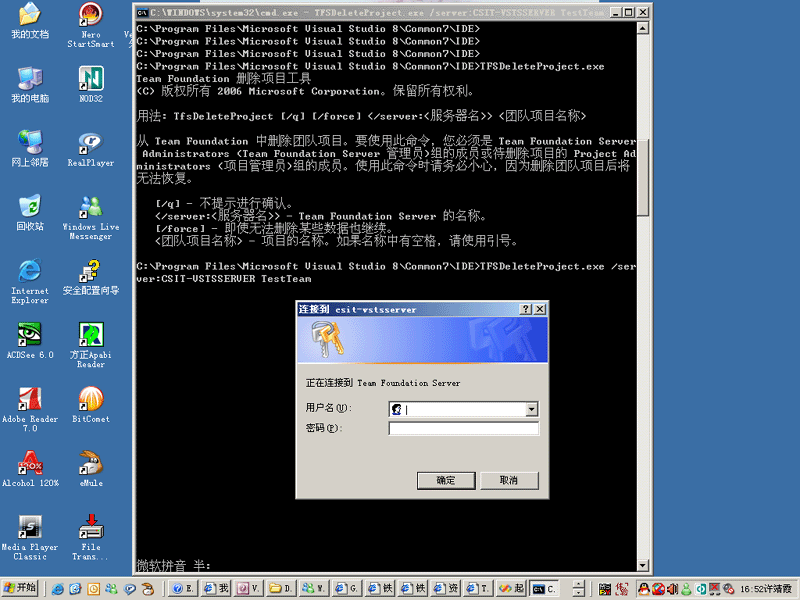Viewport: 800px width, 600px height.
Task: Launch Windows Live Messenger desktop shortcut
Action: (x=91, y=217)
